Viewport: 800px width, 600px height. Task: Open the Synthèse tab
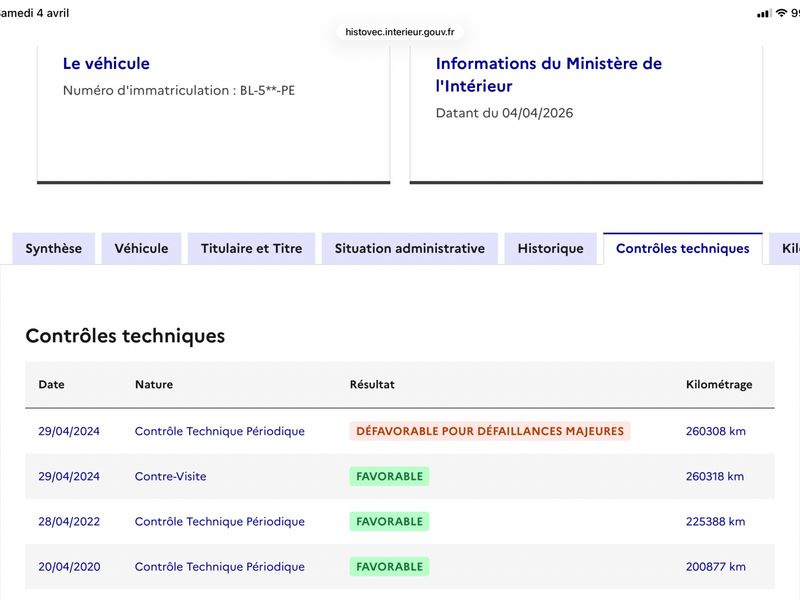[54, 248]
